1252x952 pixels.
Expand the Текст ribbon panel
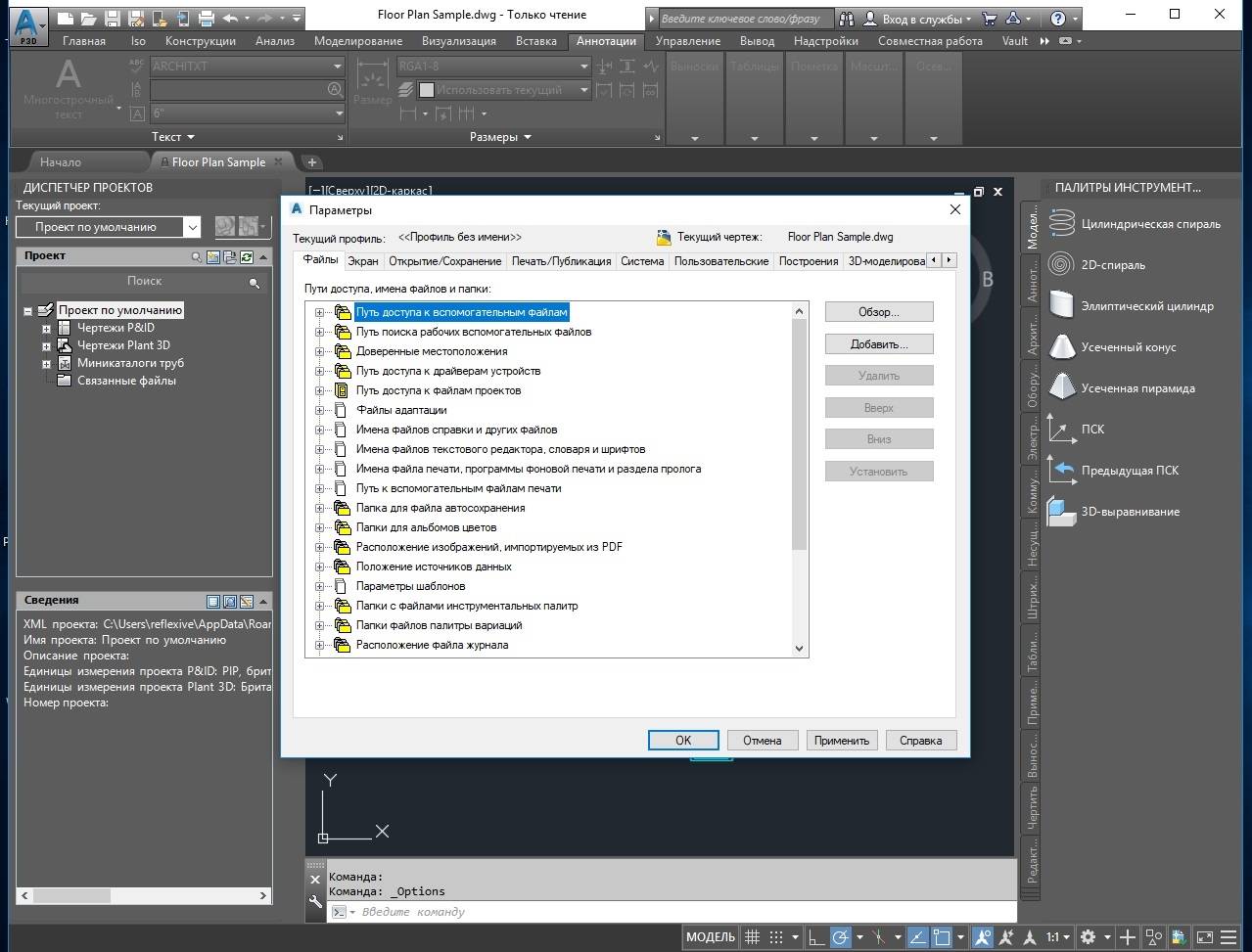(173, 137)
